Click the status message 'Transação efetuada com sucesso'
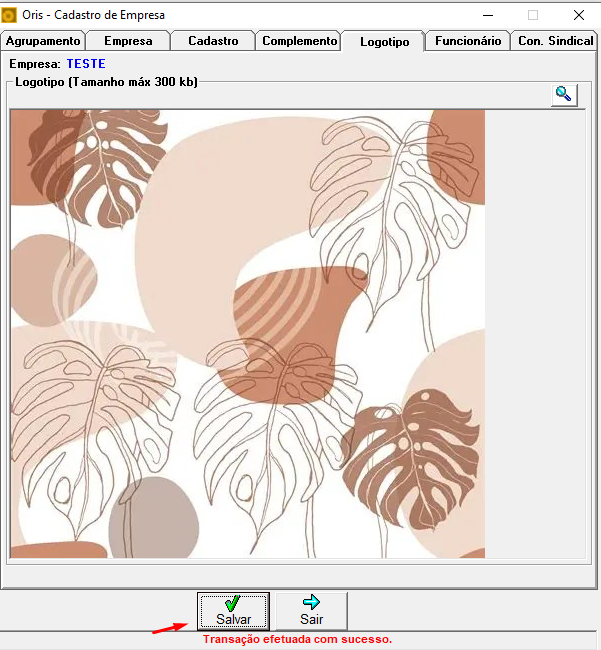 pos(297,639)
